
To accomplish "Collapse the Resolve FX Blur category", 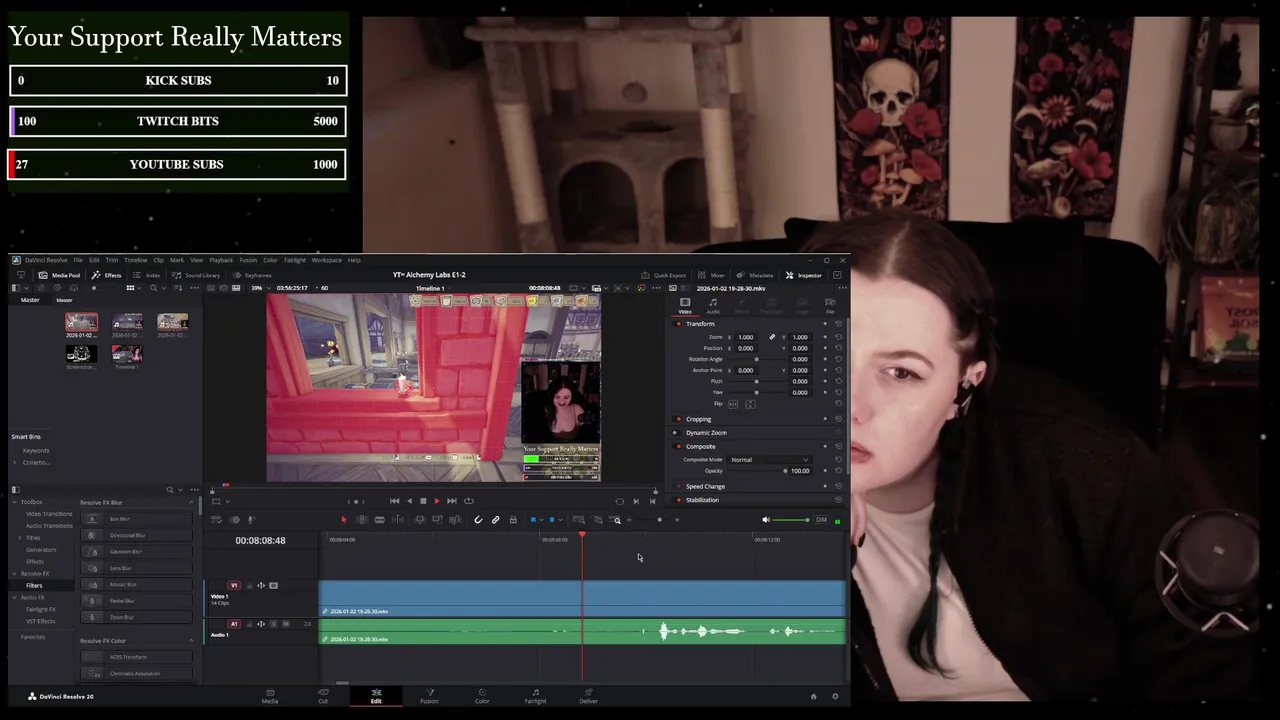I will click(191, 503).
